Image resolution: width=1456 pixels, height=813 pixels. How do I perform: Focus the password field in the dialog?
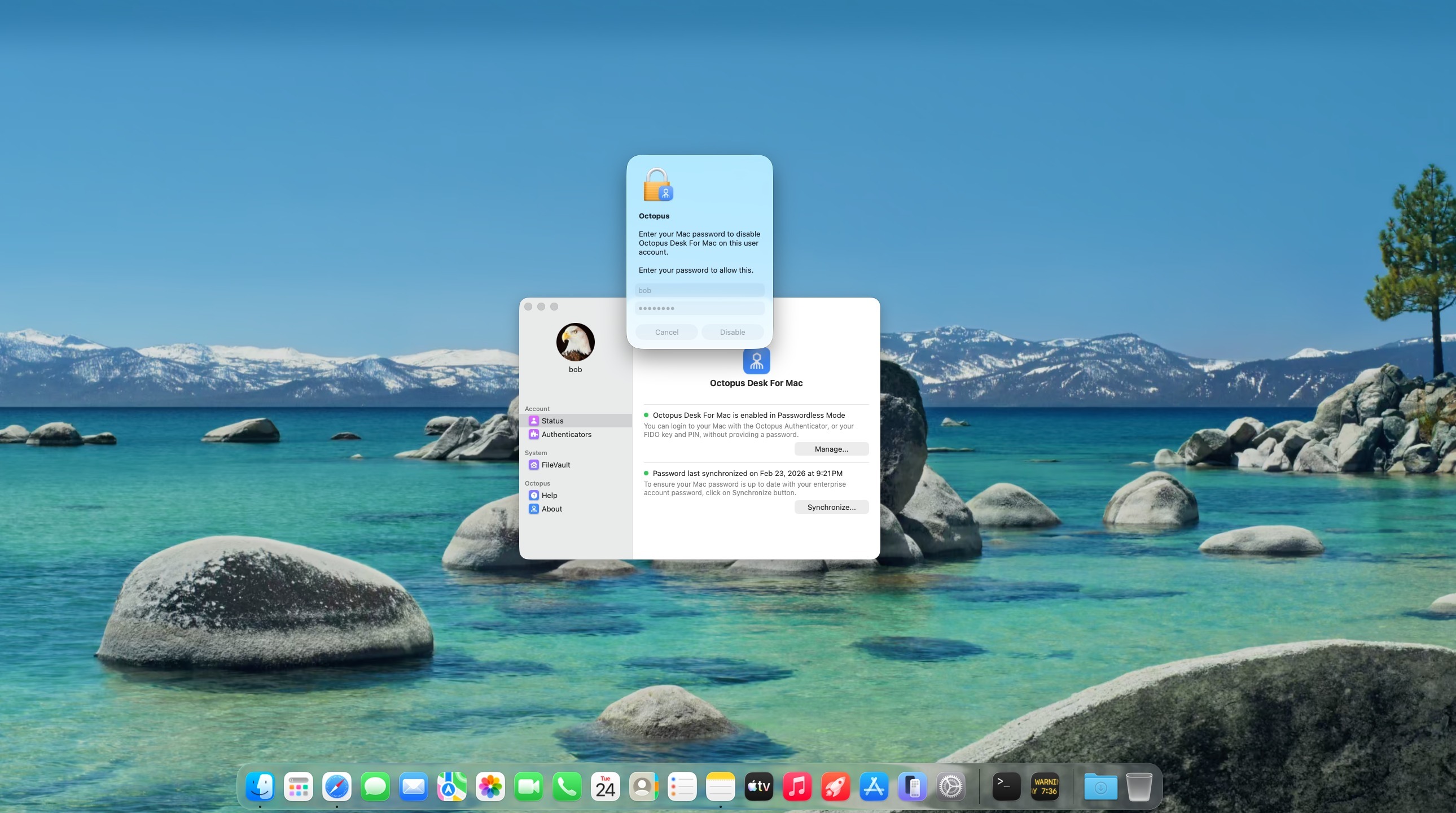coord(700,308)
